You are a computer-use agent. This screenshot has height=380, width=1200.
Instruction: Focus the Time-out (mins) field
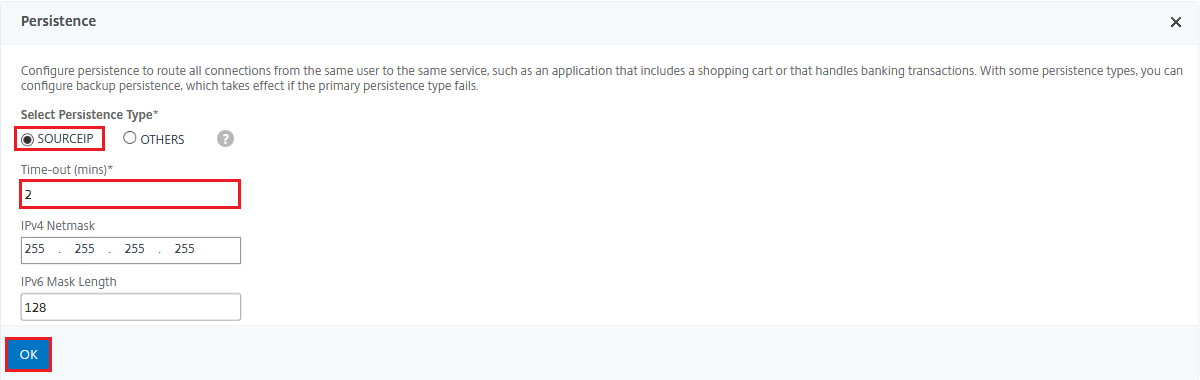coord(131,194)
